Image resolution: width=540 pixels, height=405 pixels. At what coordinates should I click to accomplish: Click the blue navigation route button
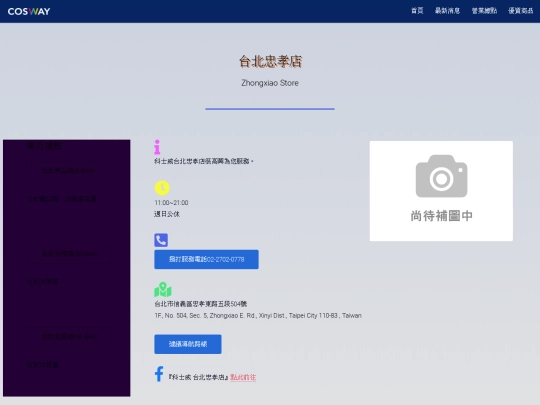coord(188,344)
